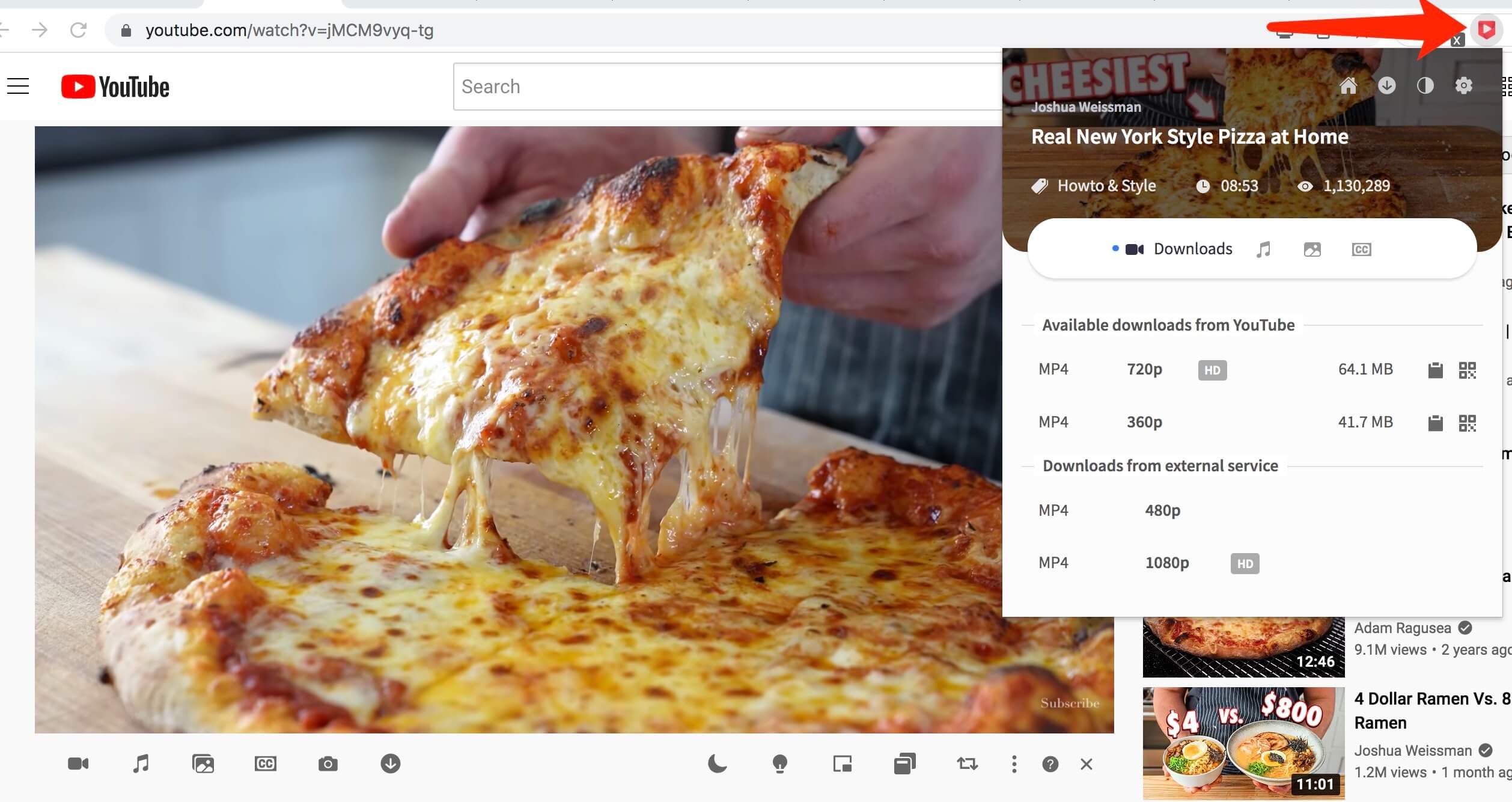Click the YouTube search input field
The width and height of the screenshot is (1512, 802).
tap(721, 87)
